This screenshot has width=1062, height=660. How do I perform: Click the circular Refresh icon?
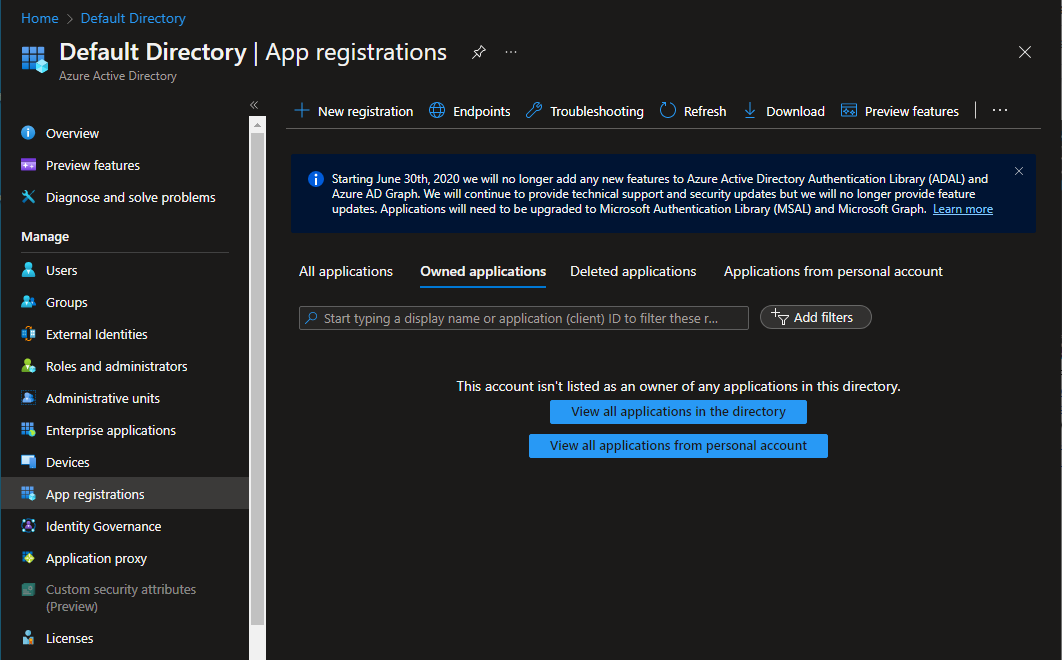pyautogui.click(x=667, y=110)
